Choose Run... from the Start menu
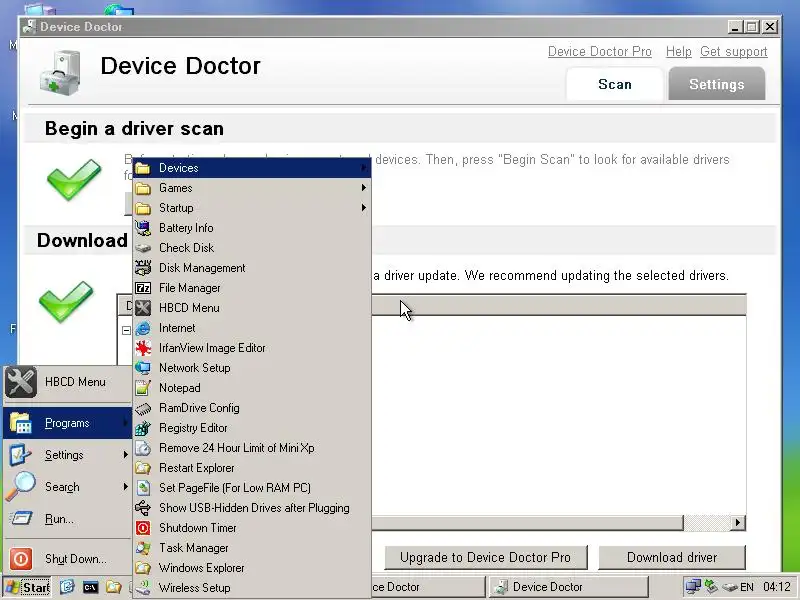Image resolution: width=800 pixels, height=600 pixels. [x=67, y=519]
